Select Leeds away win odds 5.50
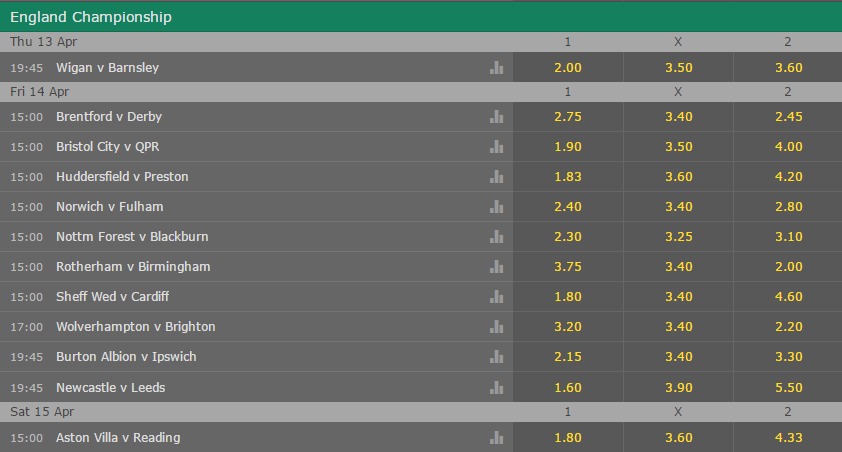 pos(788,388)
